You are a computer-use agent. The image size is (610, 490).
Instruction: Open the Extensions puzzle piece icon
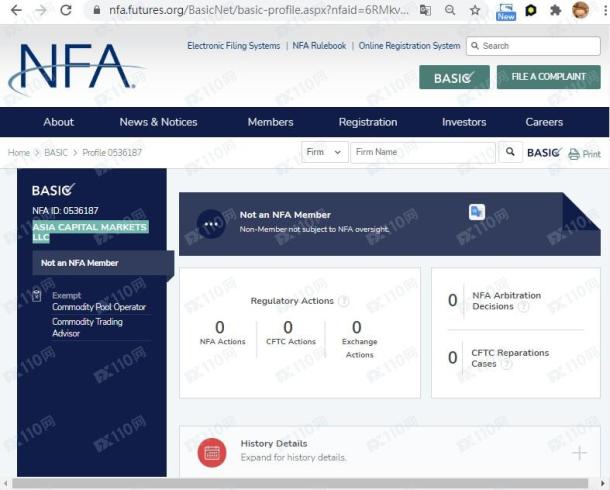[x=555, y=10]
